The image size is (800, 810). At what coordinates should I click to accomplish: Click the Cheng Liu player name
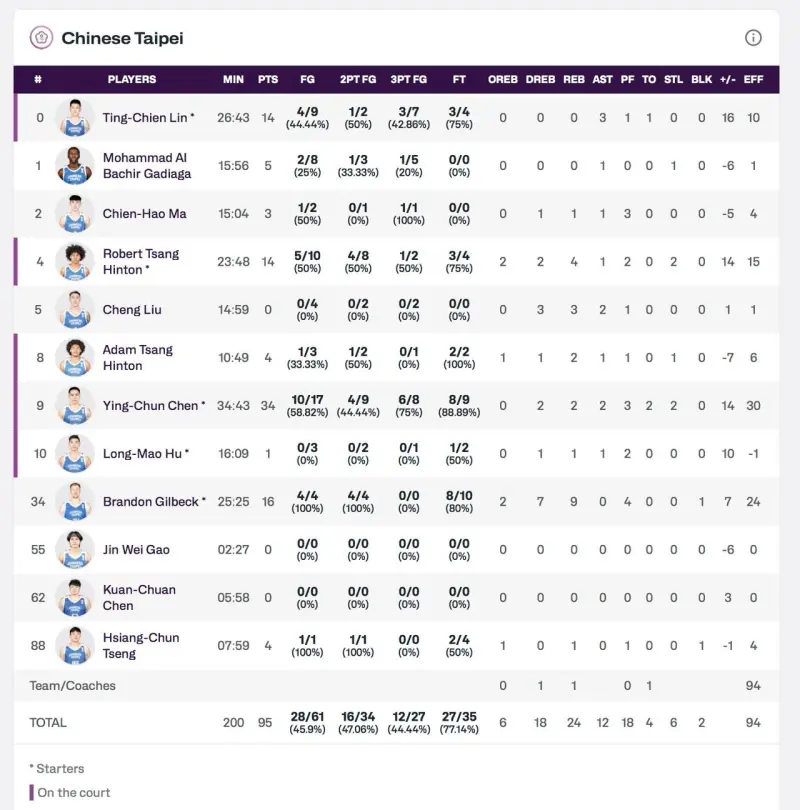click(132, 310)
